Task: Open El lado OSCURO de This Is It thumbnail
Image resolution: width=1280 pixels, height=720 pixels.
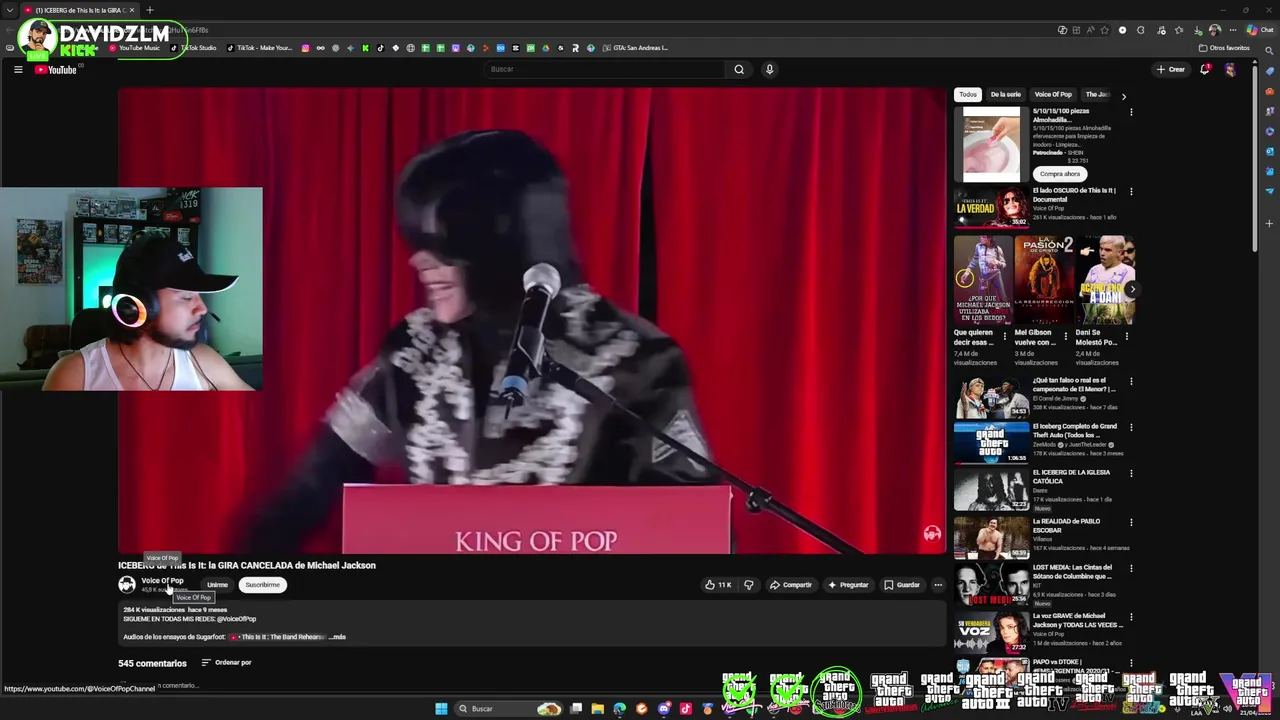Action: (991, 208)
